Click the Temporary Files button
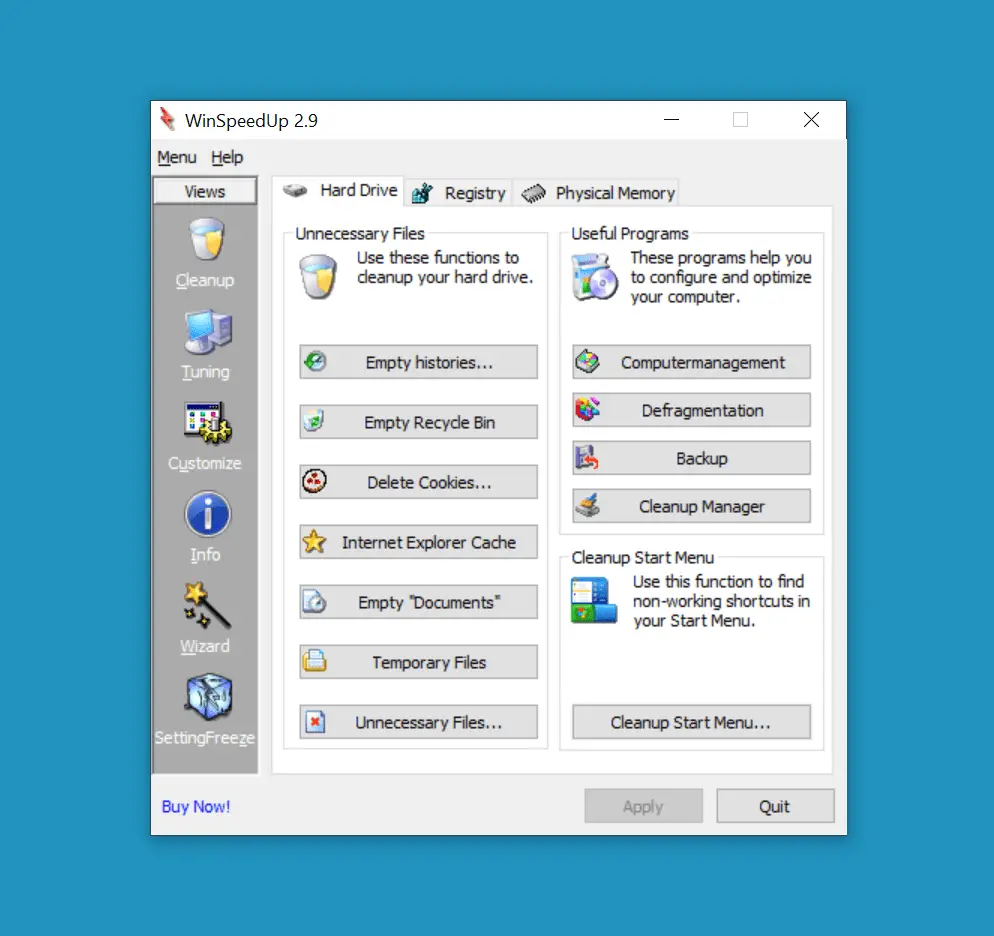The height and width of the screenshot is (936, 994). pyautogui.click(x=418, y=662)
